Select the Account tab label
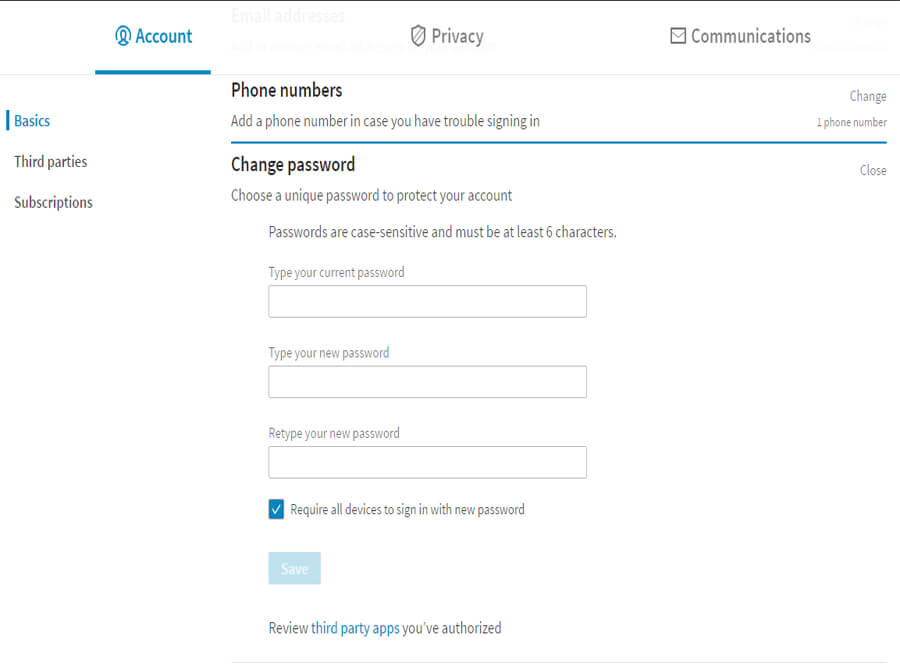The image size is (900, 668). 164,36
